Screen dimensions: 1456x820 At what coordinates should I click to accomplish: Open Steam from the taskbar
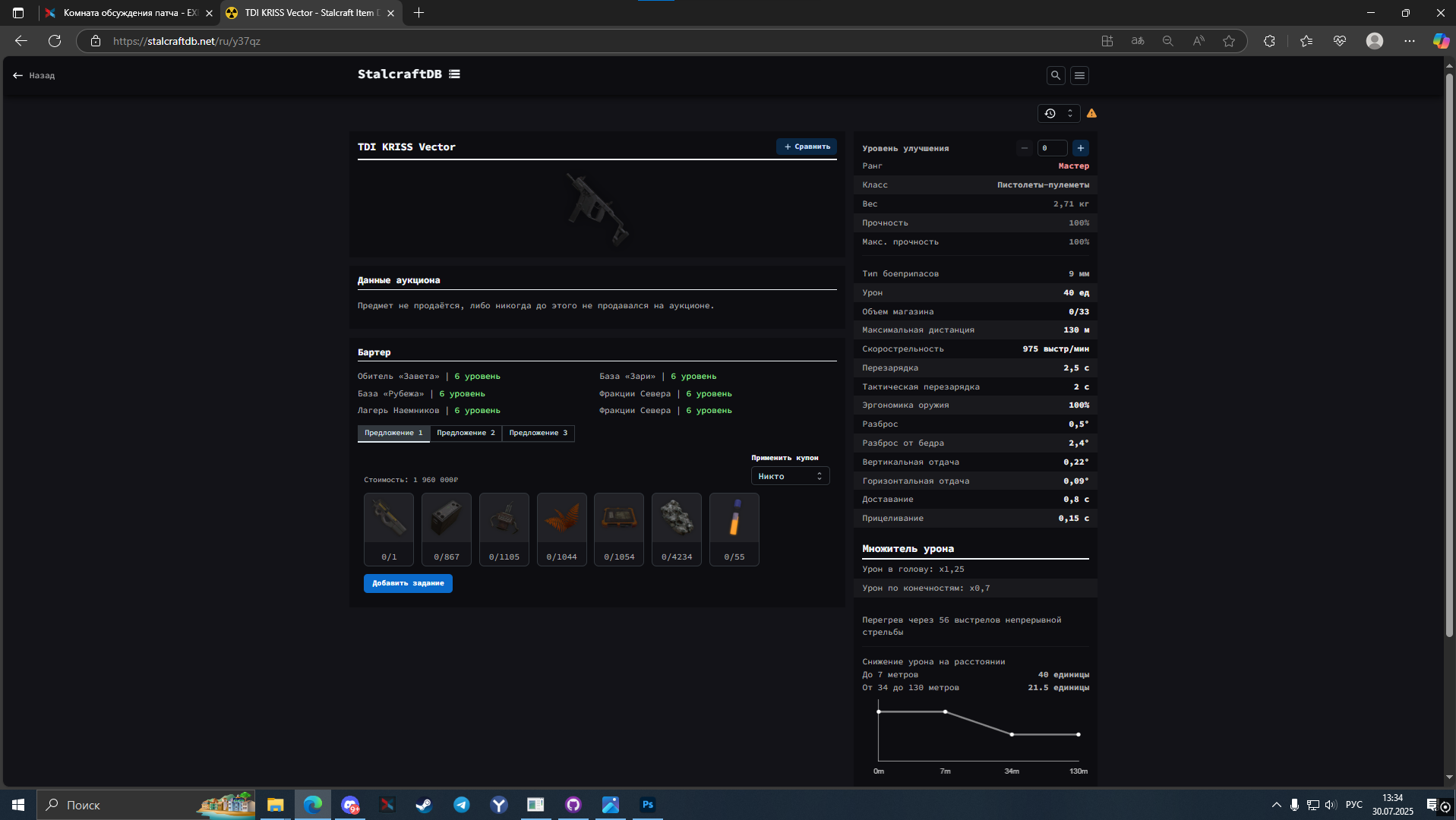click(424, 805)
